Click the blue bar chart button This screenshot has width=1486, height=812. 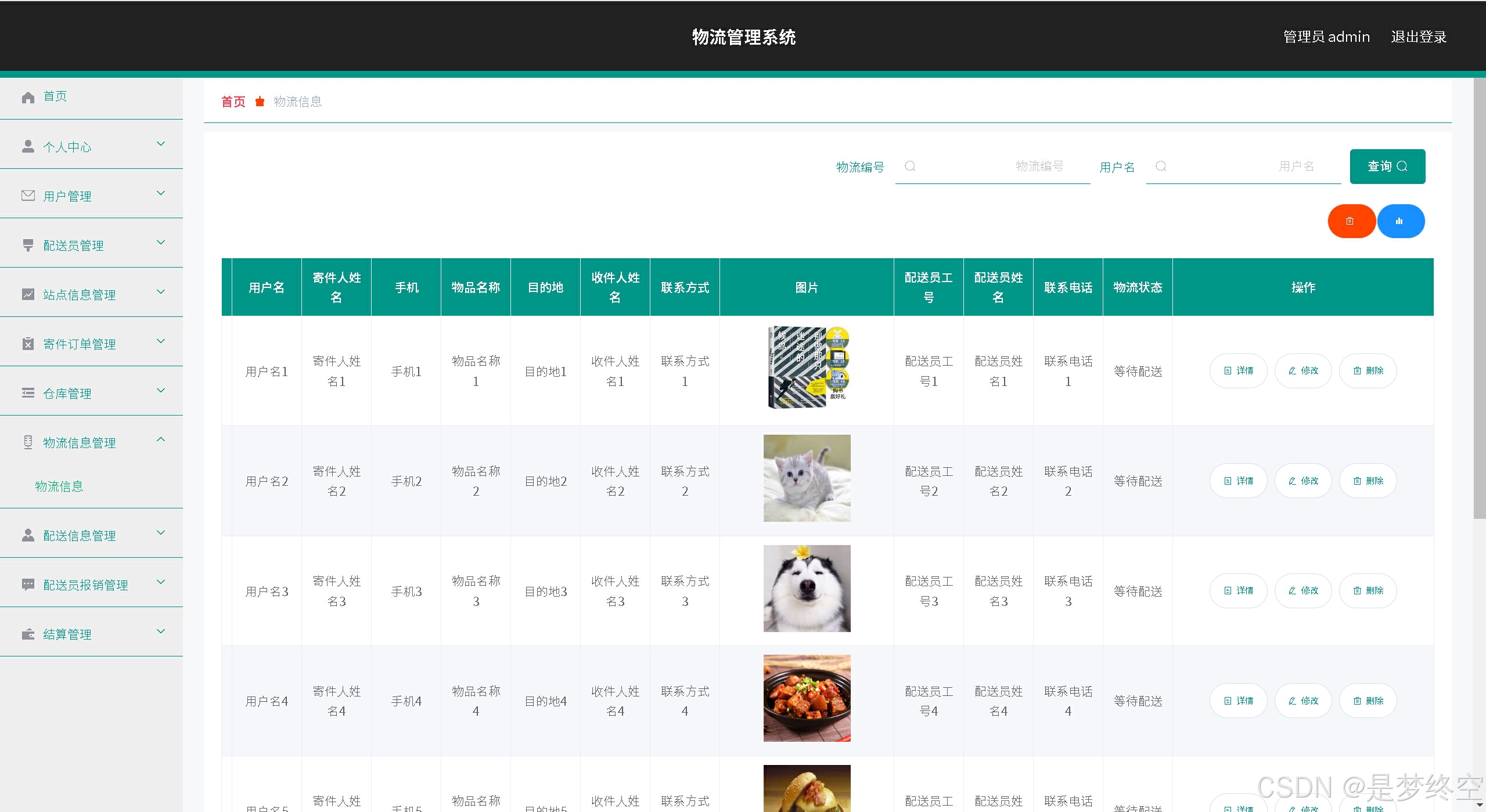(1399, 221)
